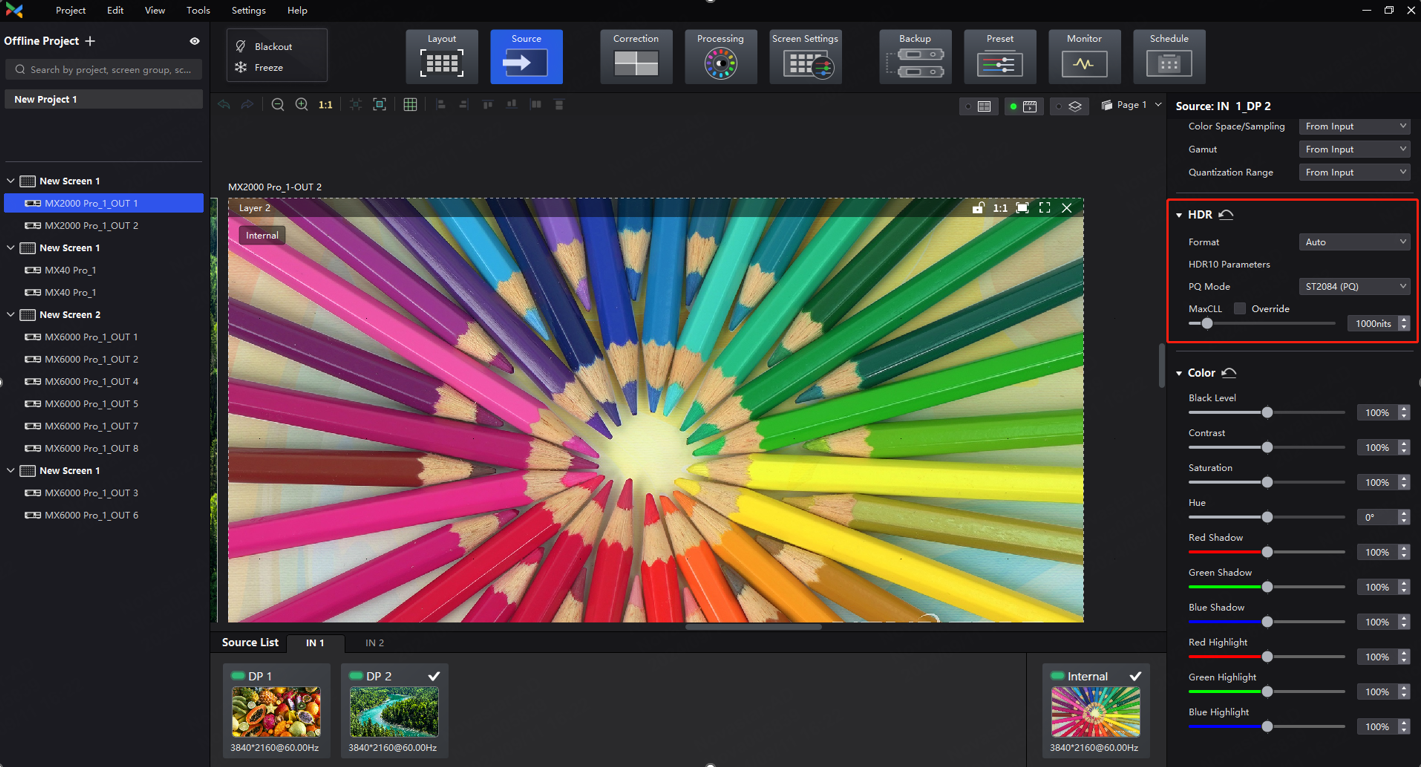The height and width of the screenshot is (767, 1421).
Task: Adjust the Red Shadow slider
Action: (x=1267, y=552)
